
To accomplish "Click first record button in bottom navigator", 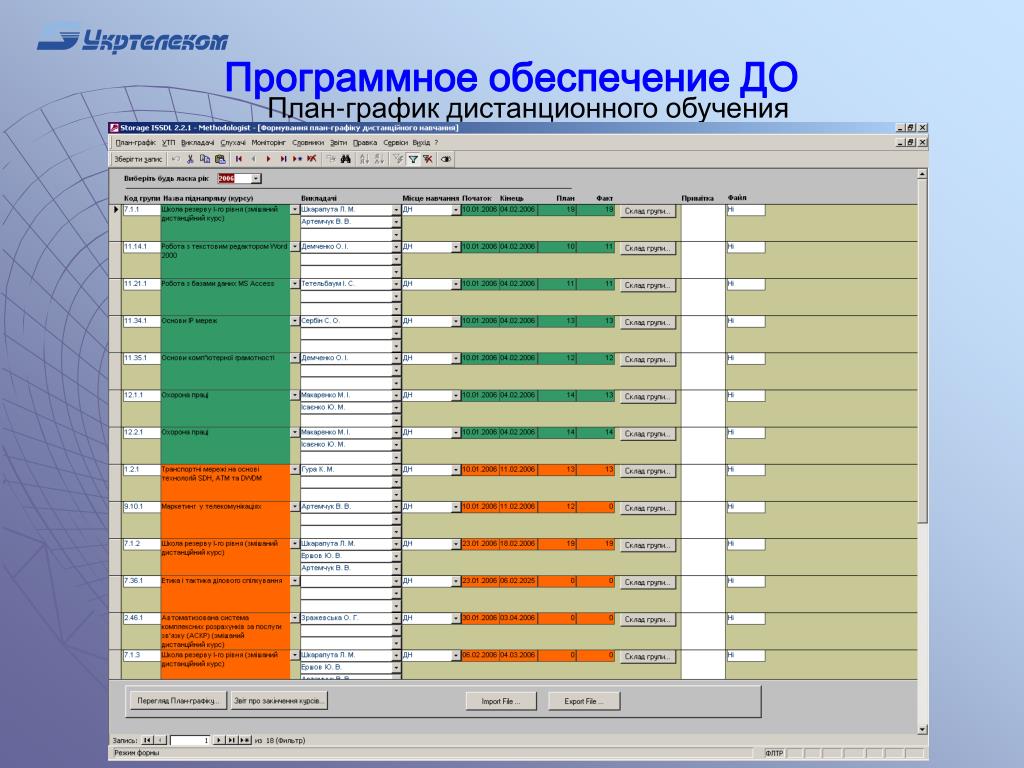I will pyautogui.click(x=148, y=740).
